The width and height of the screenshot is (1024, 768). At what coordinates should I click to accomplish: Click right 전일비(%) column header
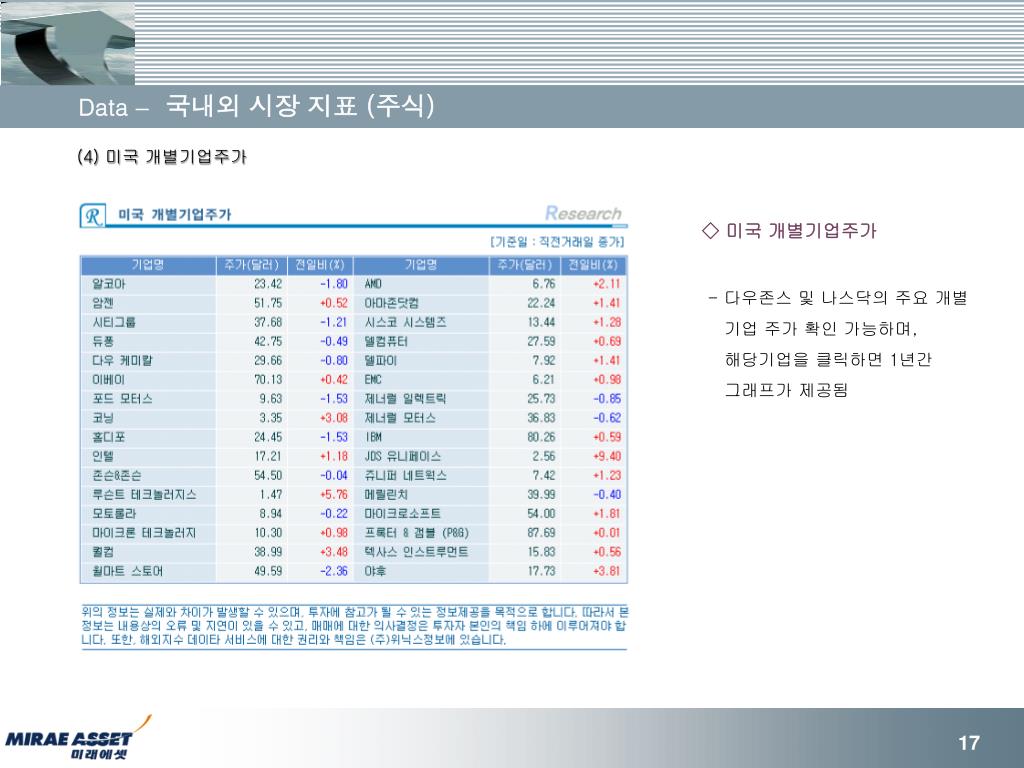593,265
